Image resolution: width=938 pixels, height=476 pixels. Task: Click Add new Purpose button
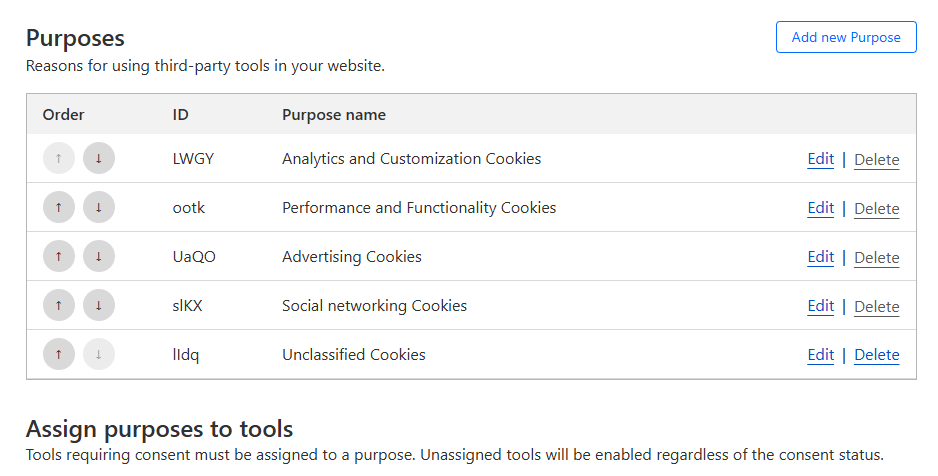tap(846, 37)
